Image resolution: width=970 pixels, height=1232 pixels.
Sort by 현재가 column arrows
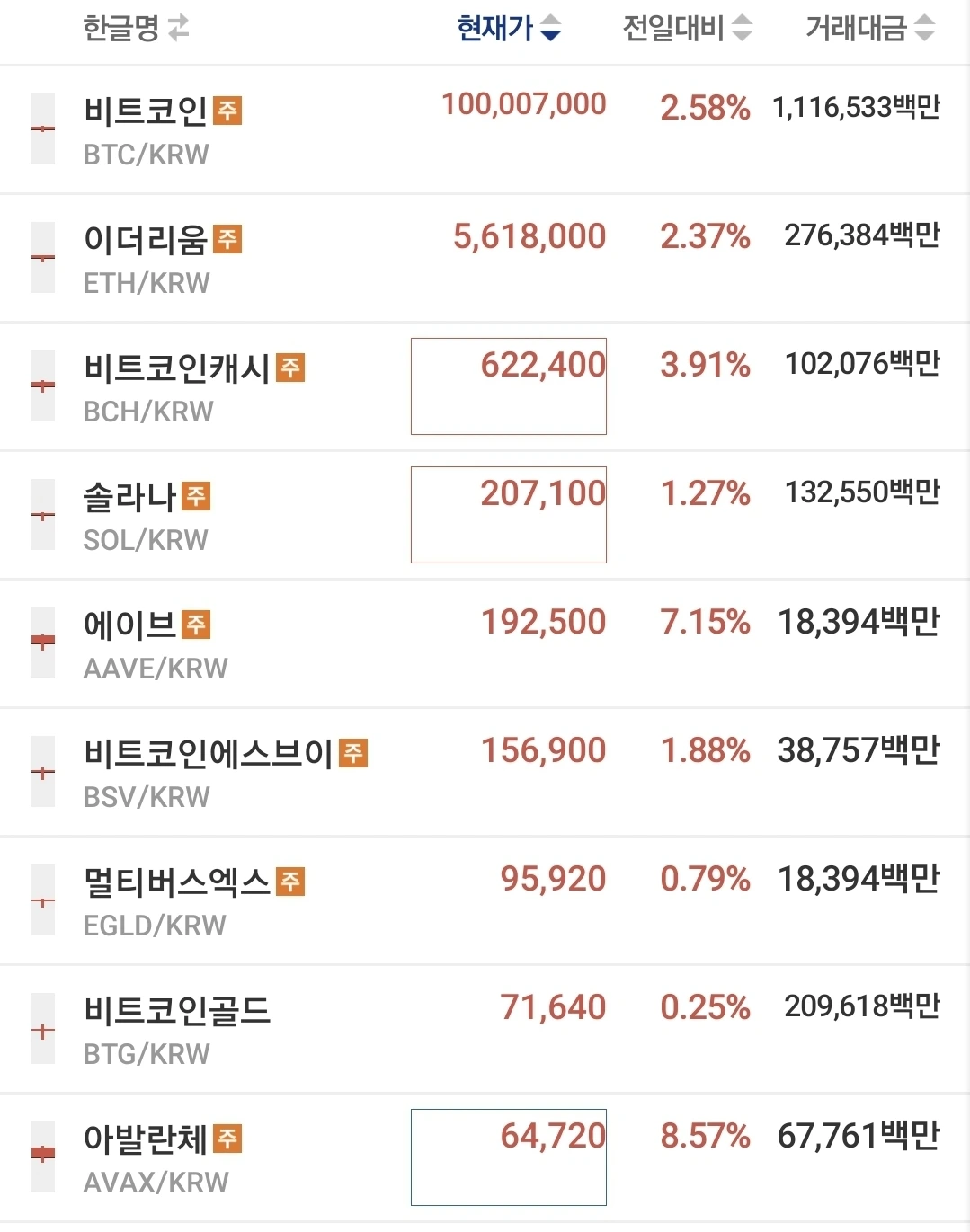coord(550,29)
